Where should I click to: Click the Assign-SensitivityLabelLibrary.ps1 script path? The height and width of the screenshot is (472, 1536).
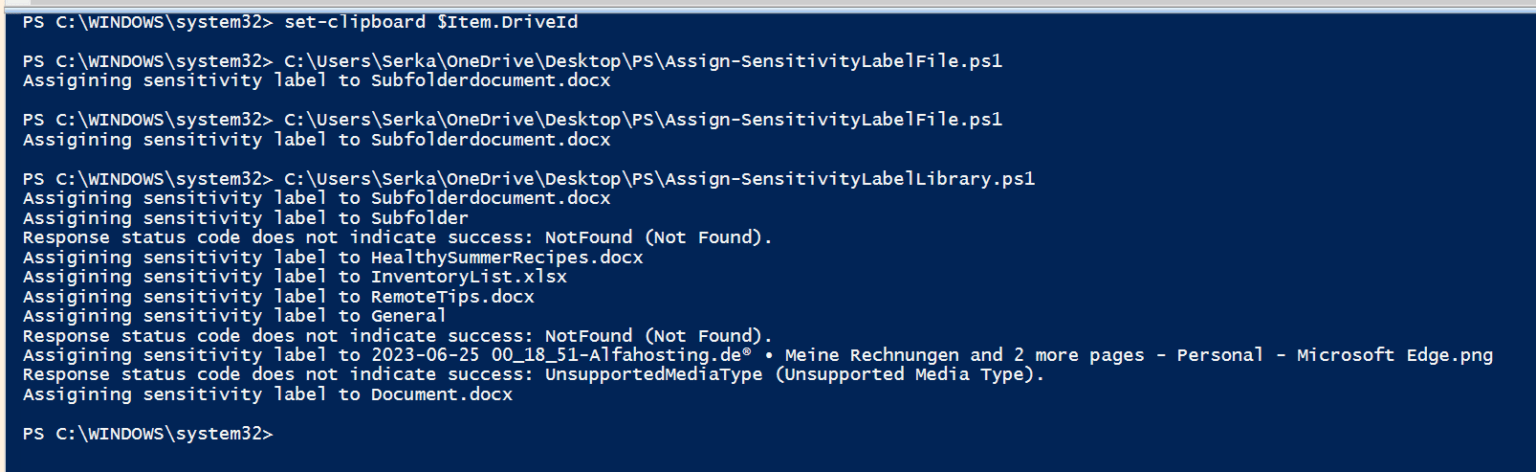coord(660,179)
